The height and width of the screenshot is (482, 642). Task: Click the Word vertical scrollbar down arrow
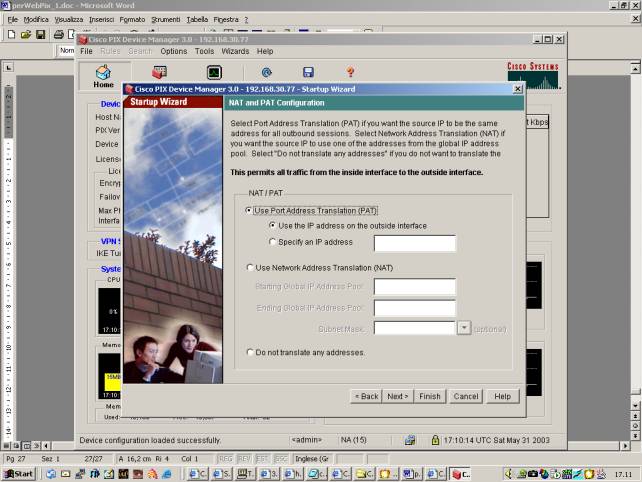(x=635, y=405)
